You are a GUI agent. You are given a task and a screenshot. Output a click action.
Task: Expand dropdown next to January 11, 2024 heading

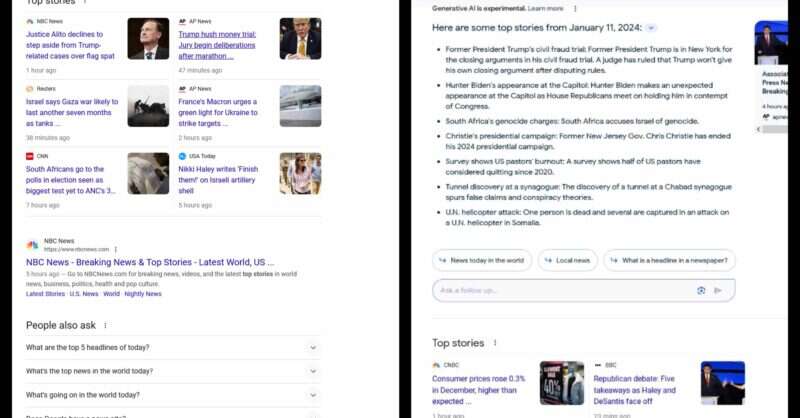coord(651,28)
